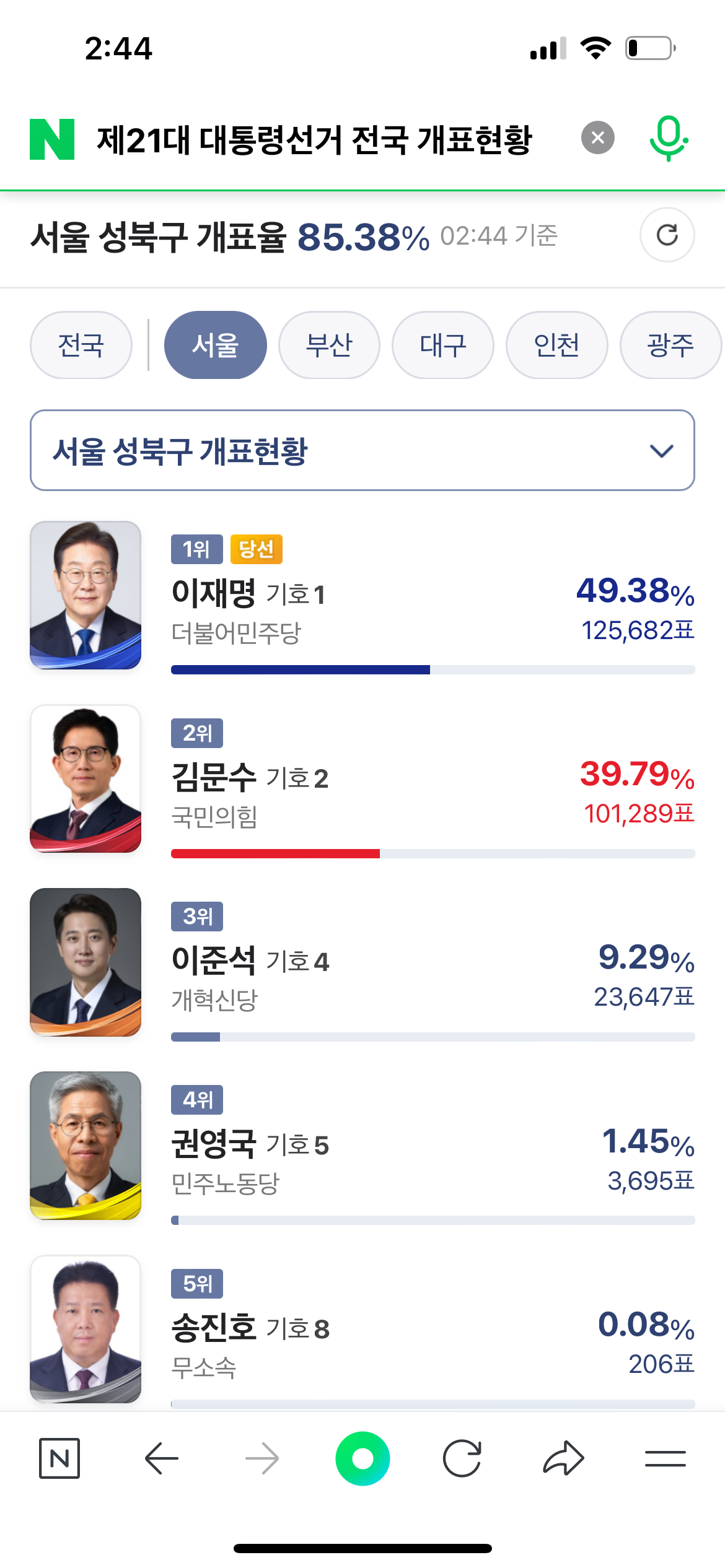Image resolution: width=725 pixels, height=1568 pixels.
Task: Tap the search field with election query
Action: pos(315,139)
